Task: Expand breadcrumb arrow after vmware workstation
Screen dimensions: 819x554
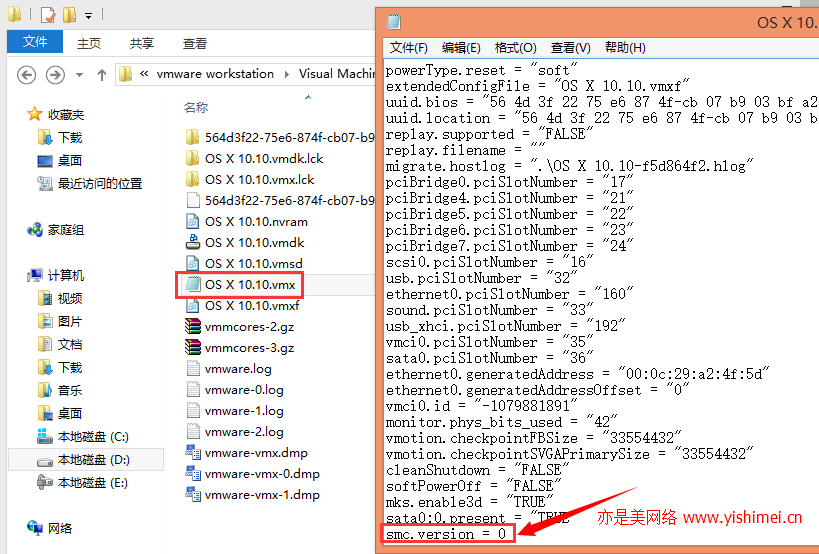Action: [x=287, y=75]
